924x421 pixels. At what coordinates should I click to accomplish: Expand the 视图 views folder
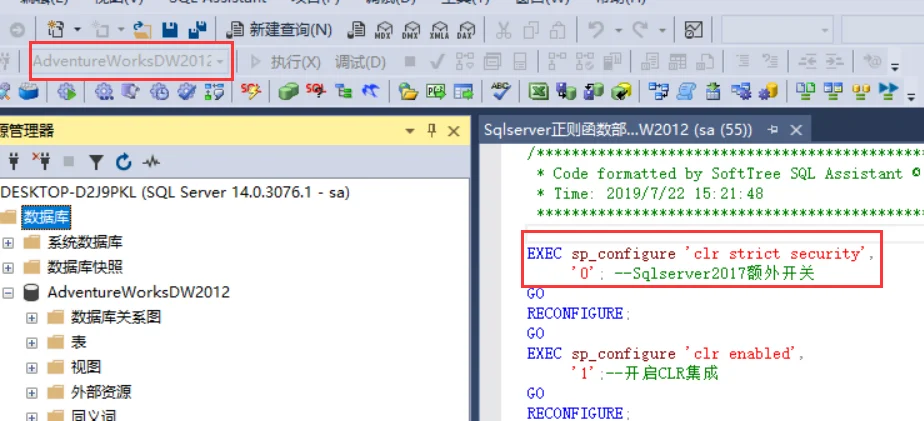32,368
